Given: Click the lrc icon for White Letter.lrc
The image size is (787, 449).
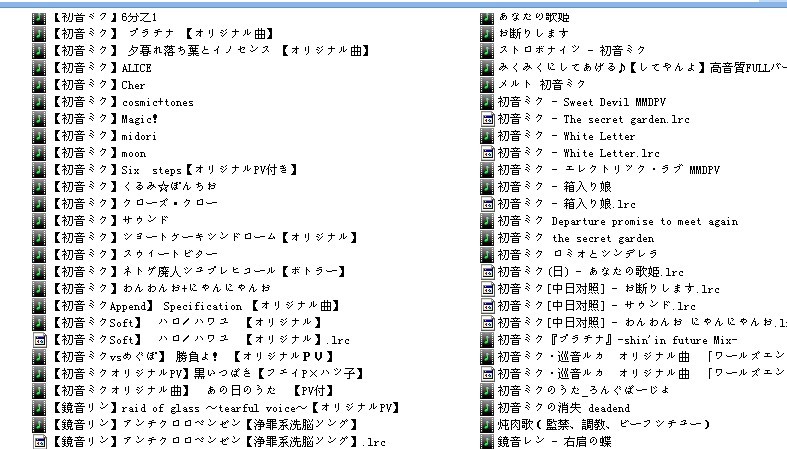Looking at the screenshot, I should [x=487, y=153].
